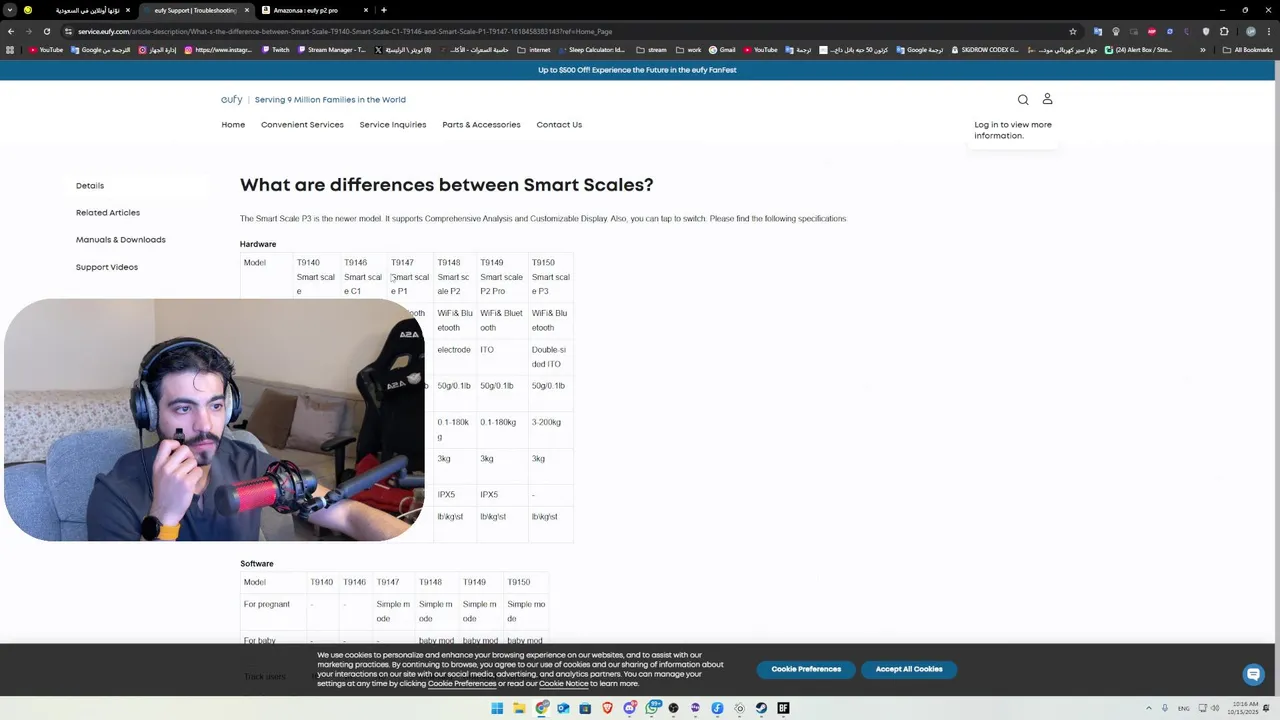This screenshot has height=720, width=1280.
Task: Open the BF app from taskbar
Action: (x=783, y=708)
